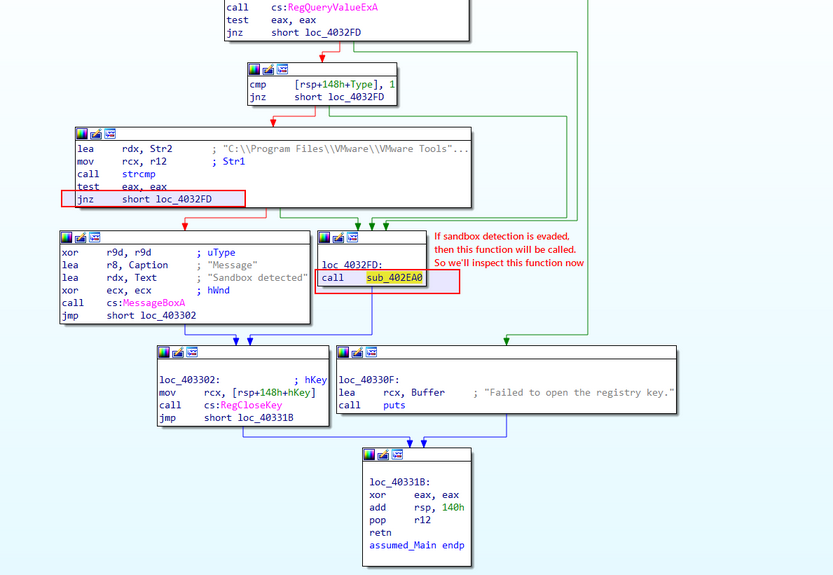Click the hKey comment beside loc_403302
The width and height of the screenshot is (833, 575).
coord(316,379)
